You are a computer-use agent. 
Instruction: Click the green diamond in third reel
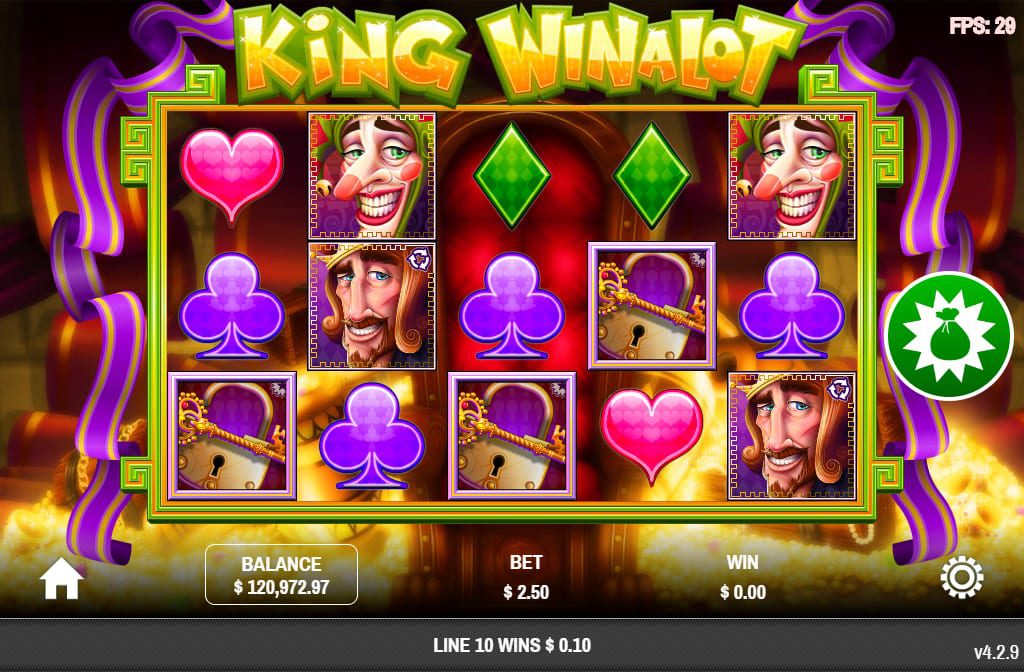512,176
